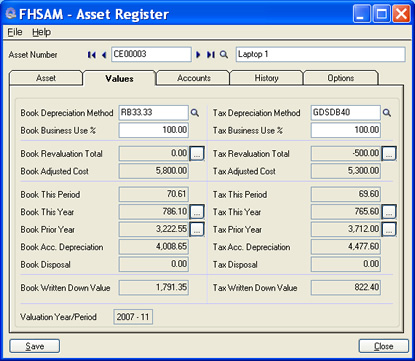Click Tax Acc. Depreciation value 4,477.60

click(346, 247)
